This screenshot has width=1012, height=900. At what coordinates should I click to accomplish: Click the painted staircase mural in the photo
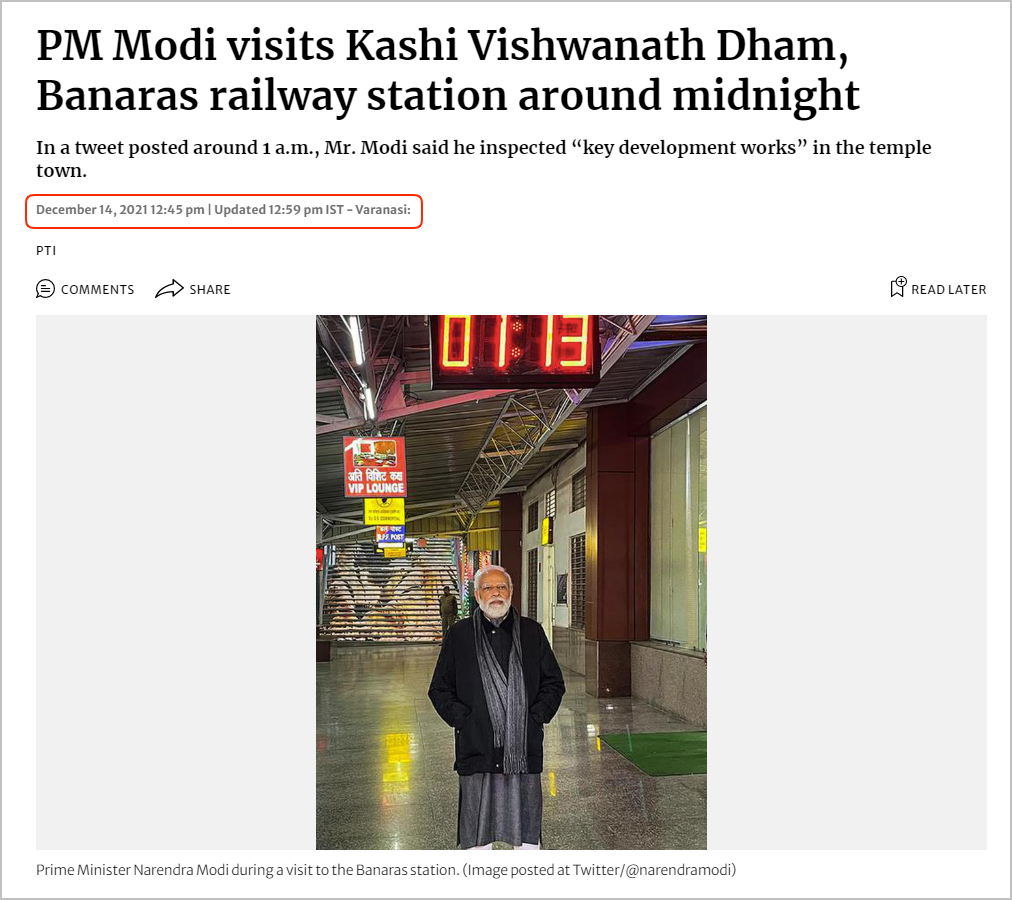click(386, 591)
